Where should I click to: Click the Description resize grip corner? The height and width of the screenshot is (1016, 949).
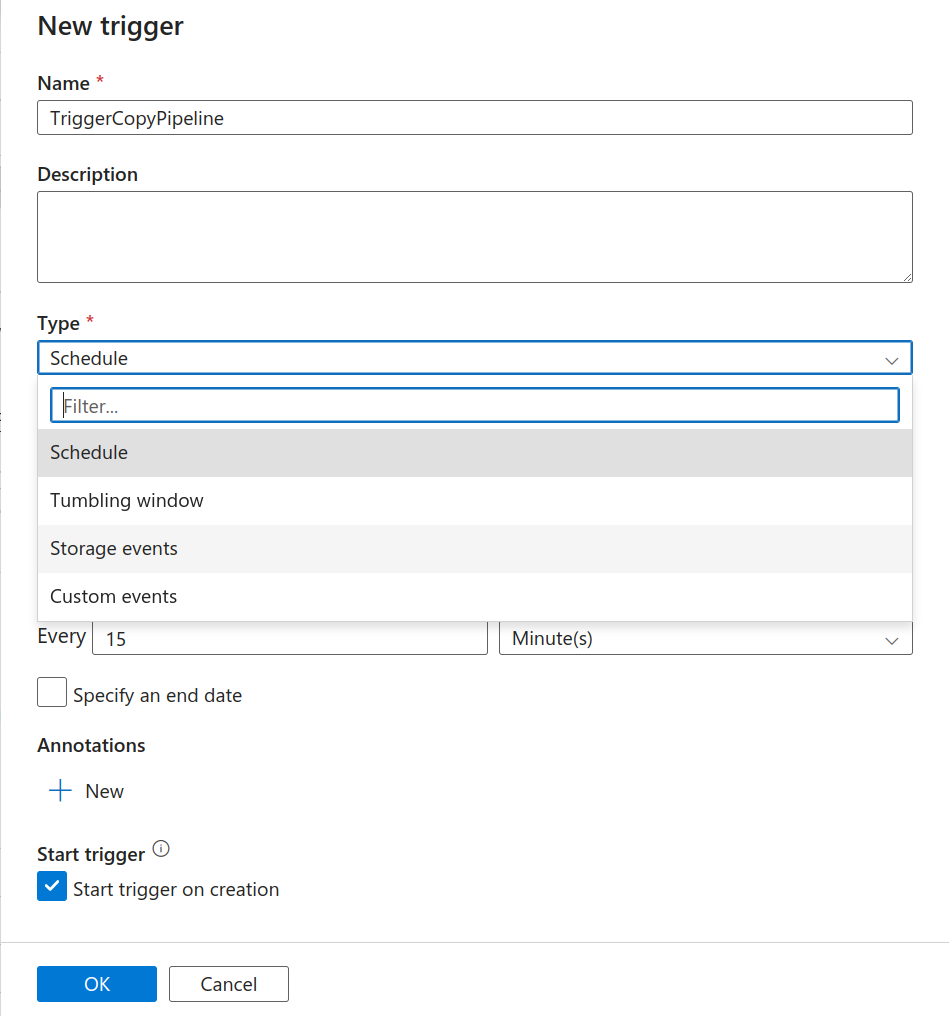pos(907,277)
